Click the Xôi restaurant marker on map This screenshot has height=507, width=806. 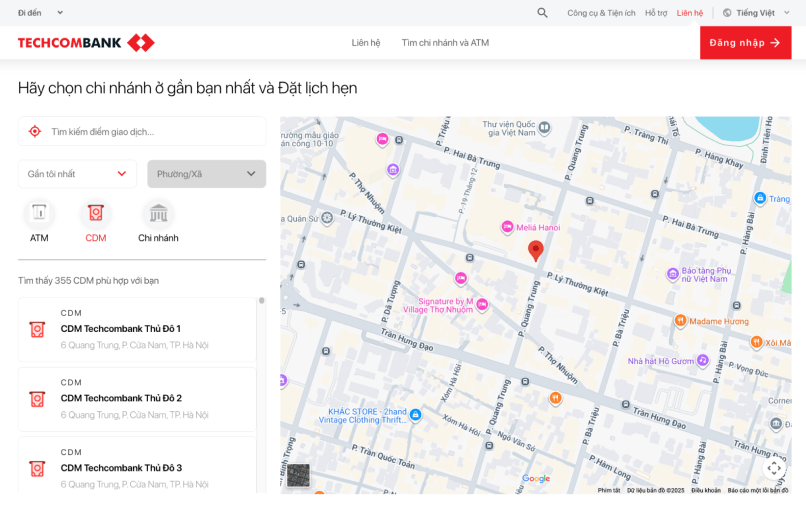[756, 342]
